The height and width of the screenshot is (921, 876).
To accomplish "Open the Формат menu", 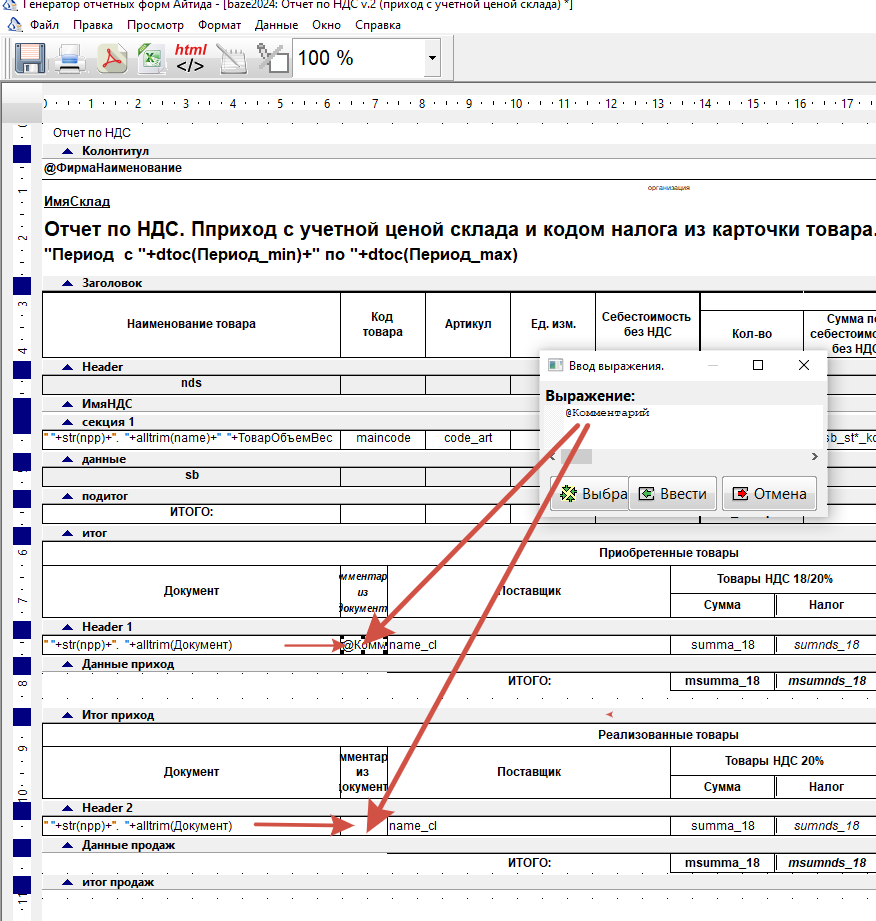I will [219, 25].
